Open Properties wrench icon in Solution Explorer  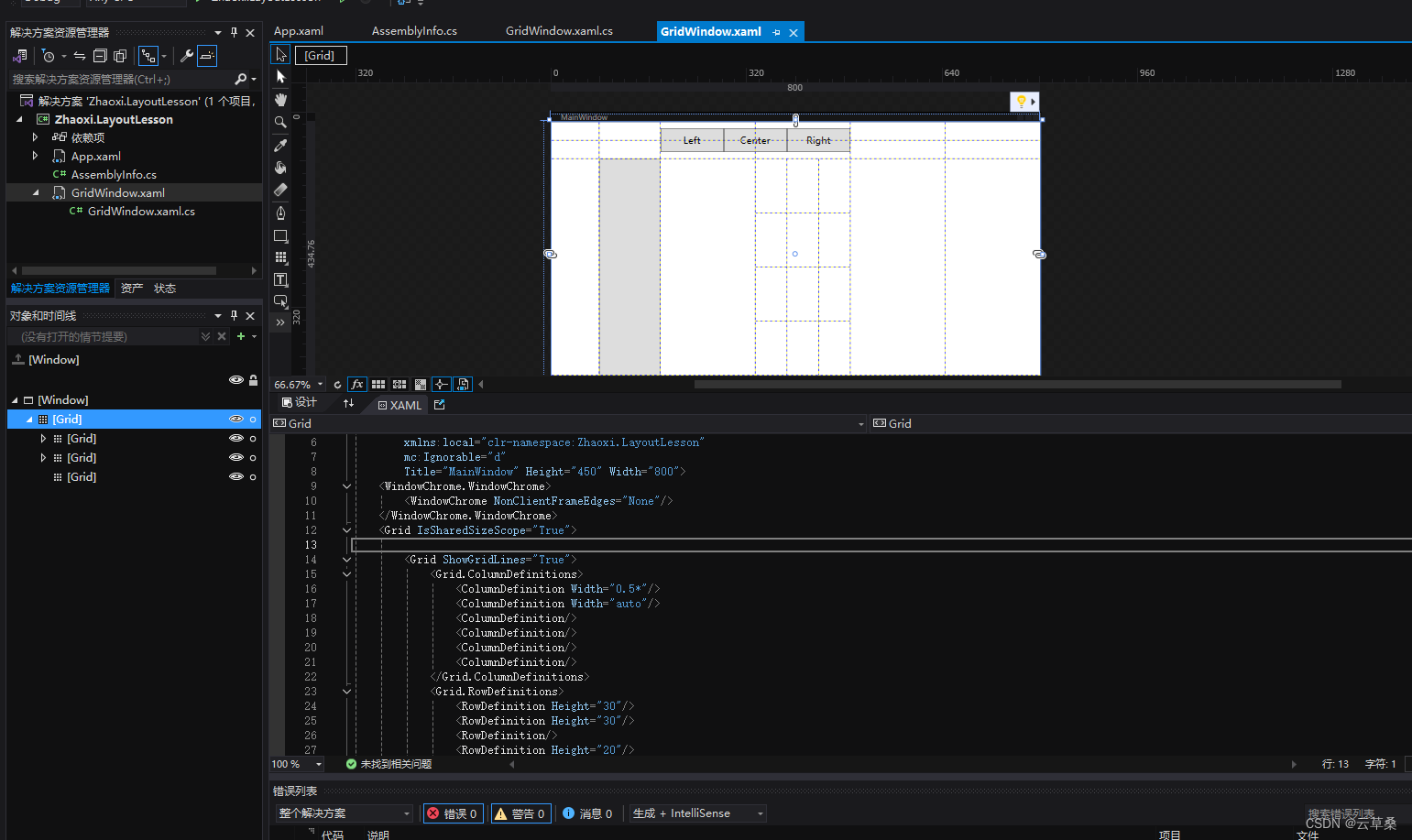click(x=187, y=56)
